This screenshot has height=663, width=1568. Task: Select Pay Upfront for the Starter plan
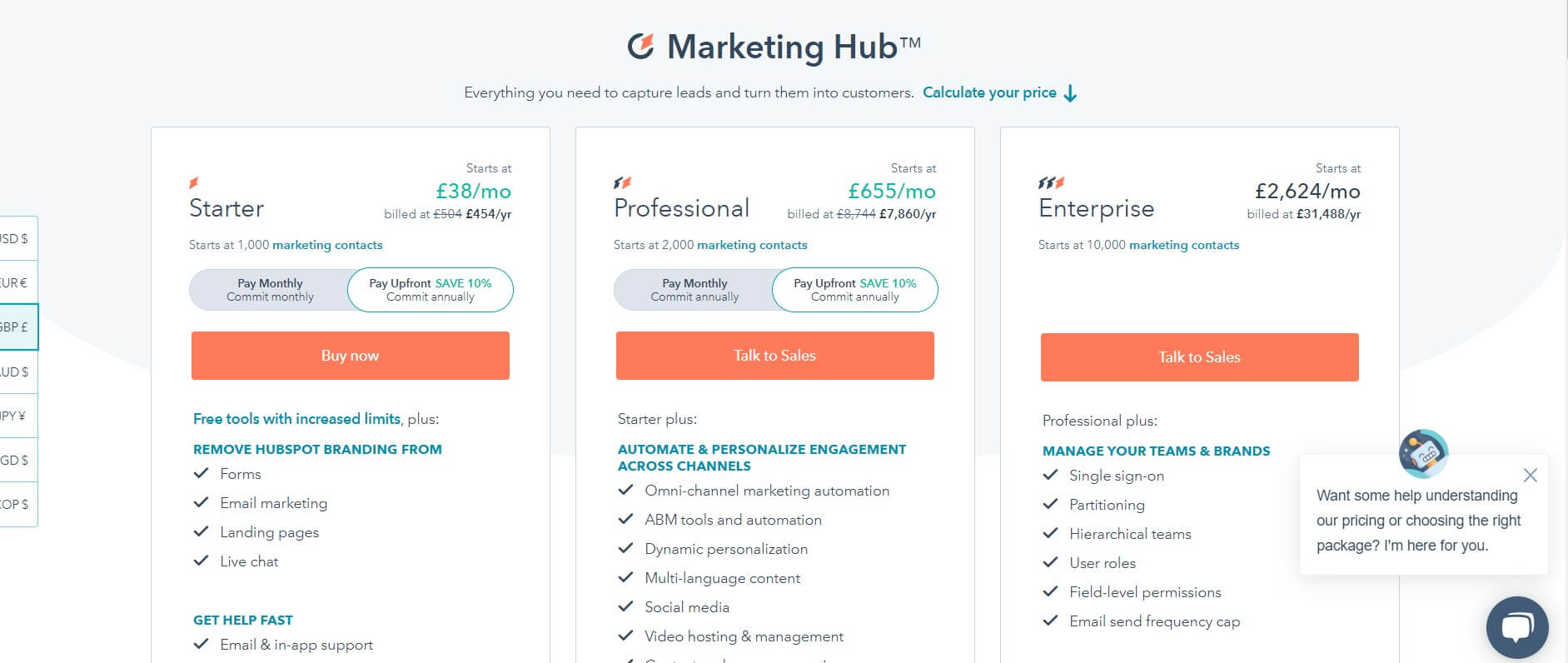431,290
